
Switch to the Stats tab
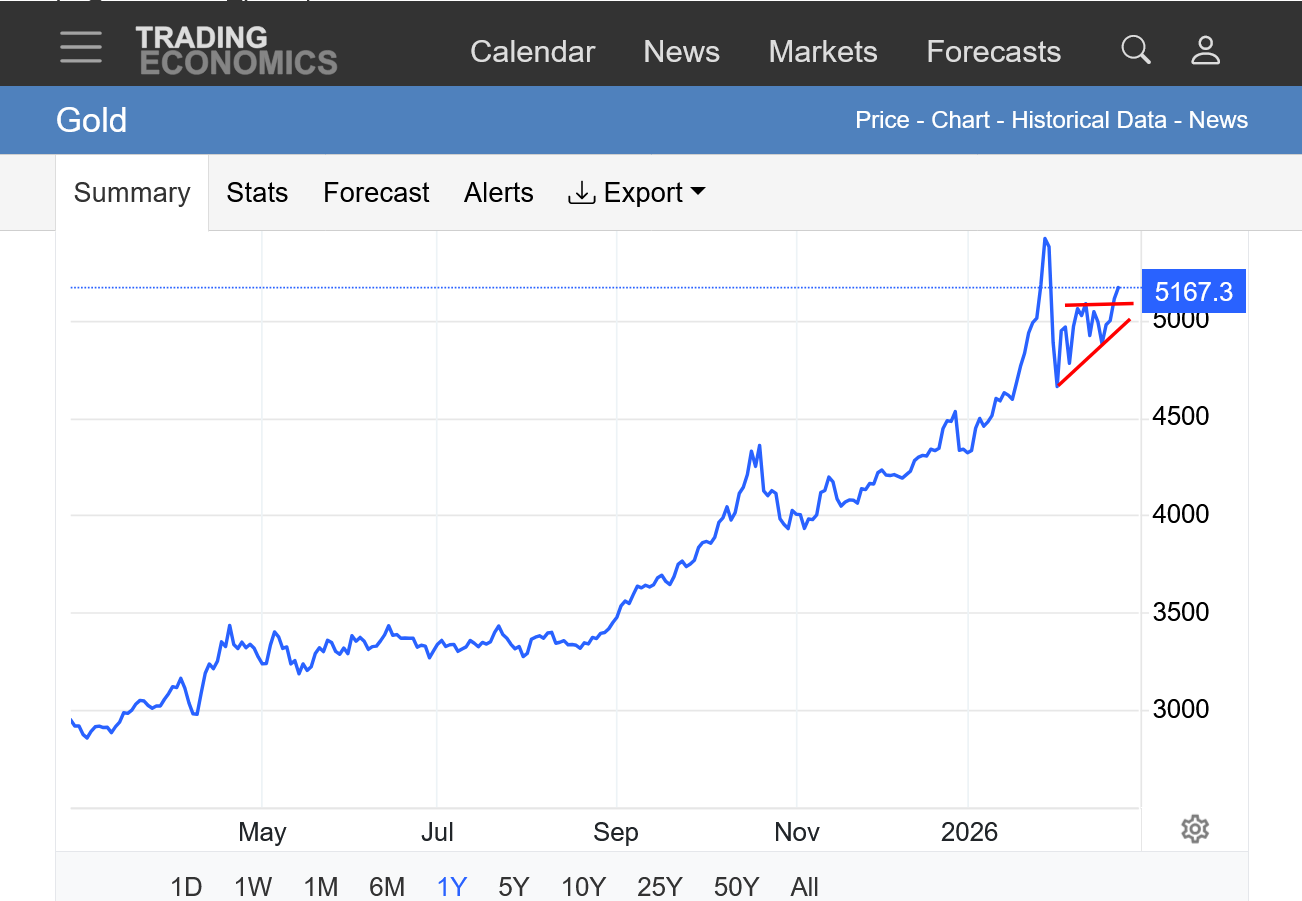[x=257, y=193]
